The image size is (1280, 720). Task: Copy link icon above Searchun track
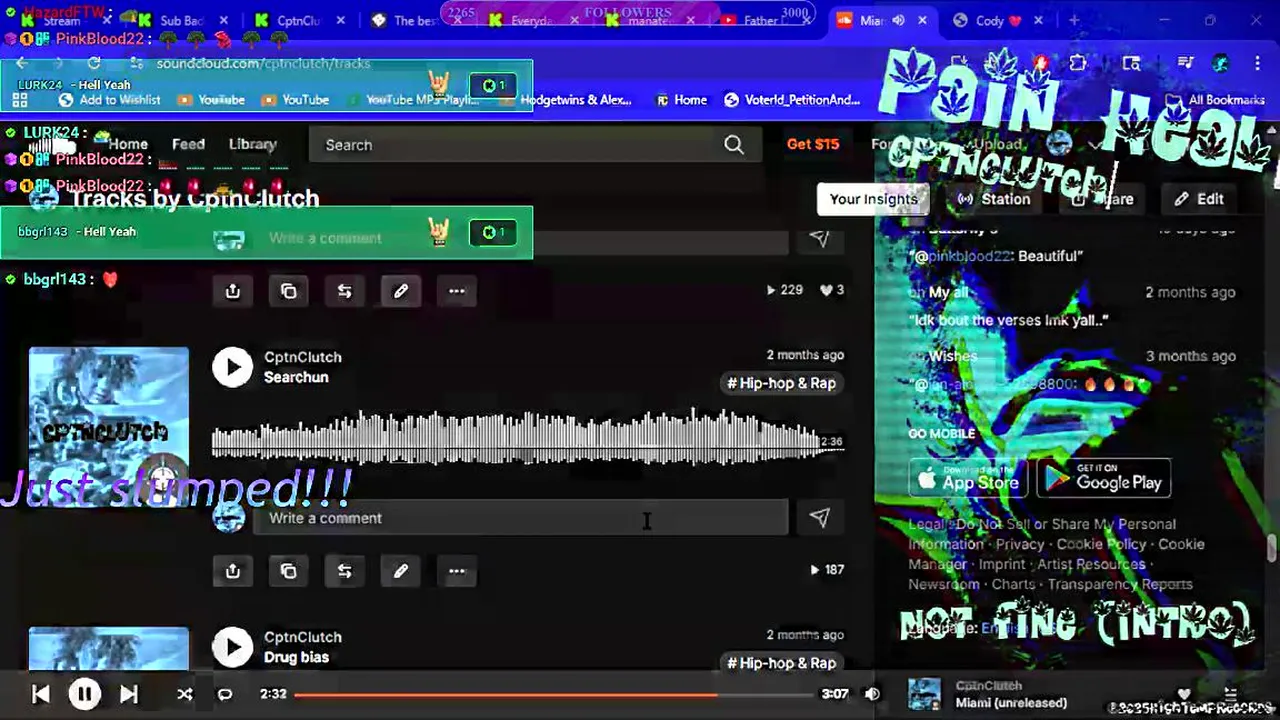[x=288, y=291]
